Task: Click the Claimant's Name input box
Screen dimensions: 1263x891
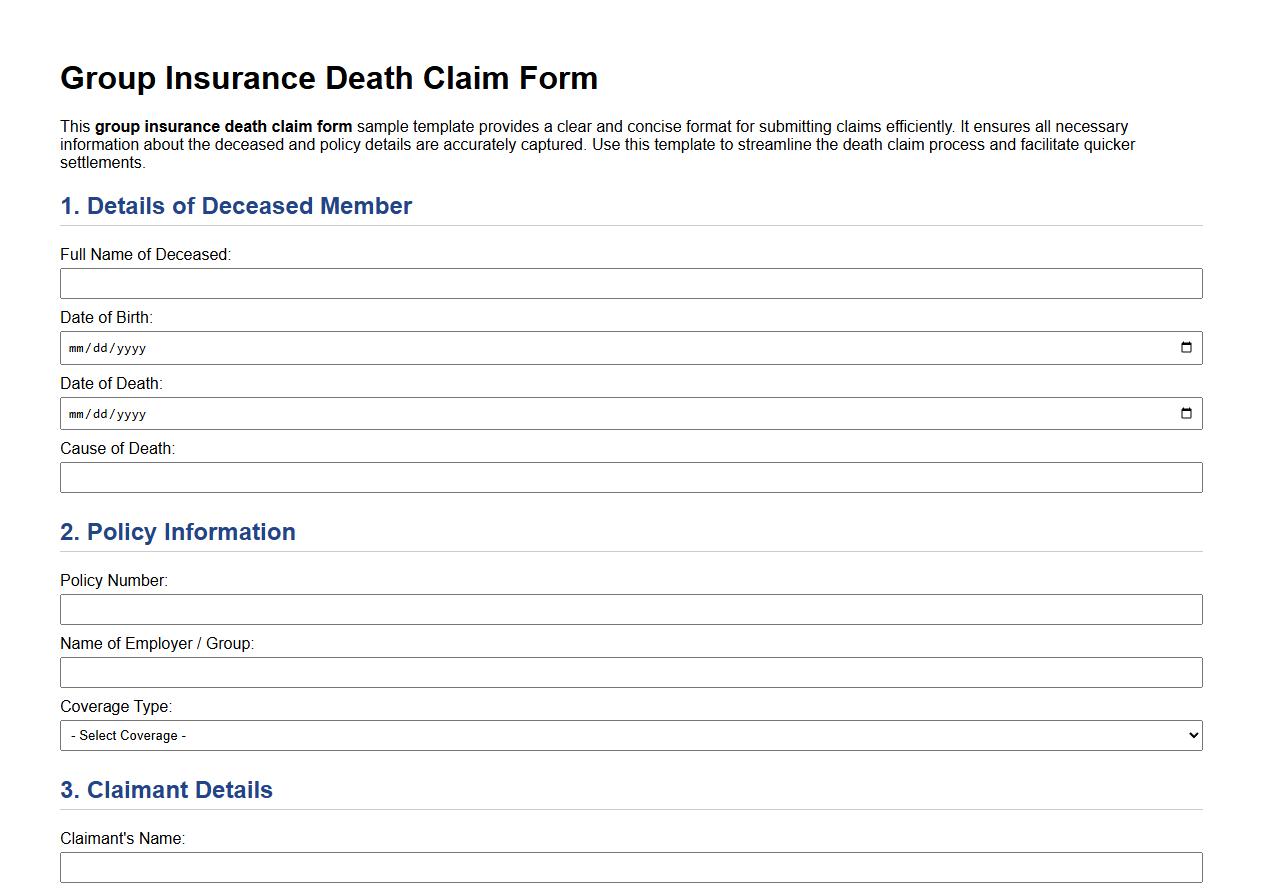Action: coord(630,866)
